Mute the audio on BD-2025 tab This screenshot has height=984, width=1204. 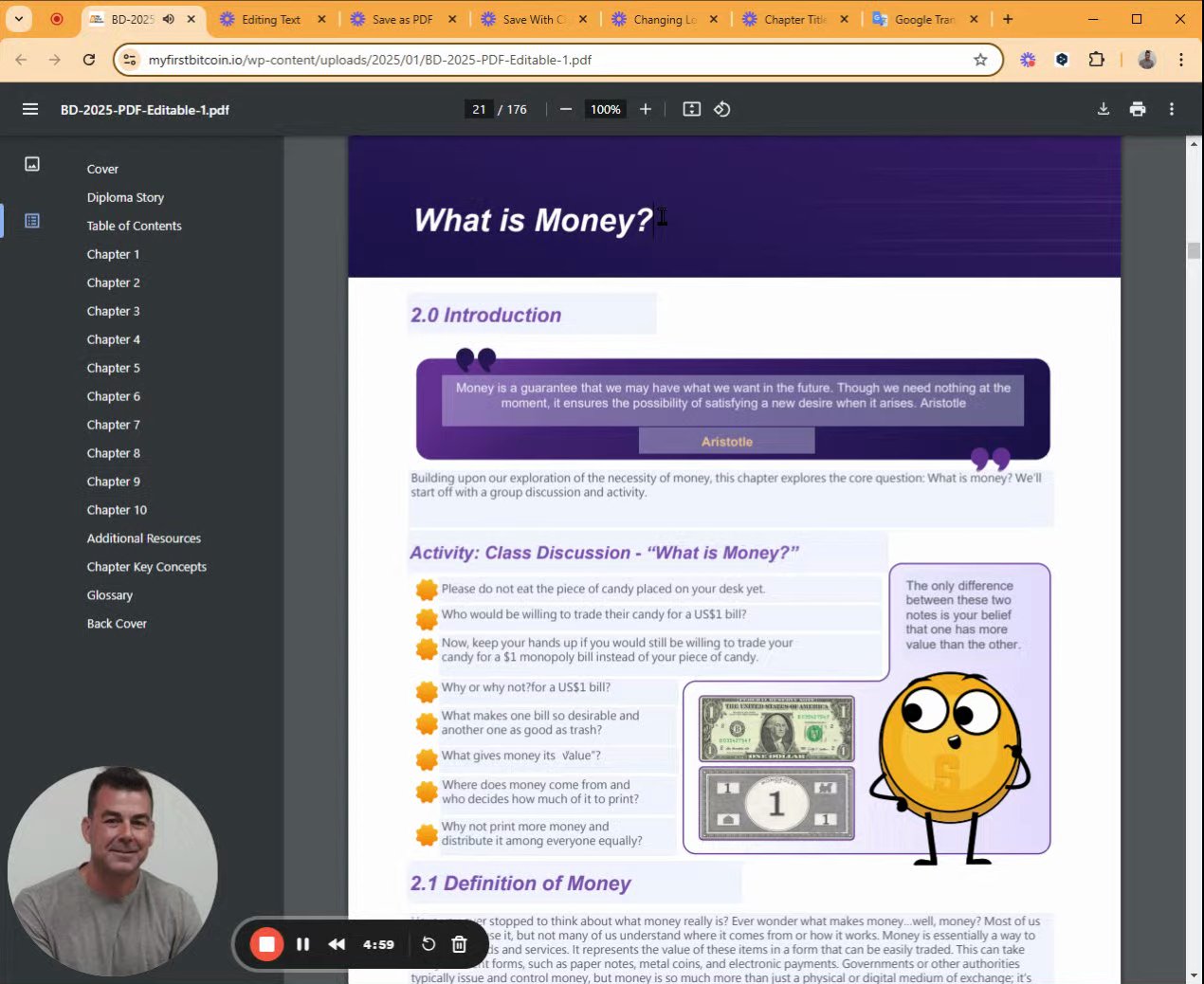tap(168, 19)
